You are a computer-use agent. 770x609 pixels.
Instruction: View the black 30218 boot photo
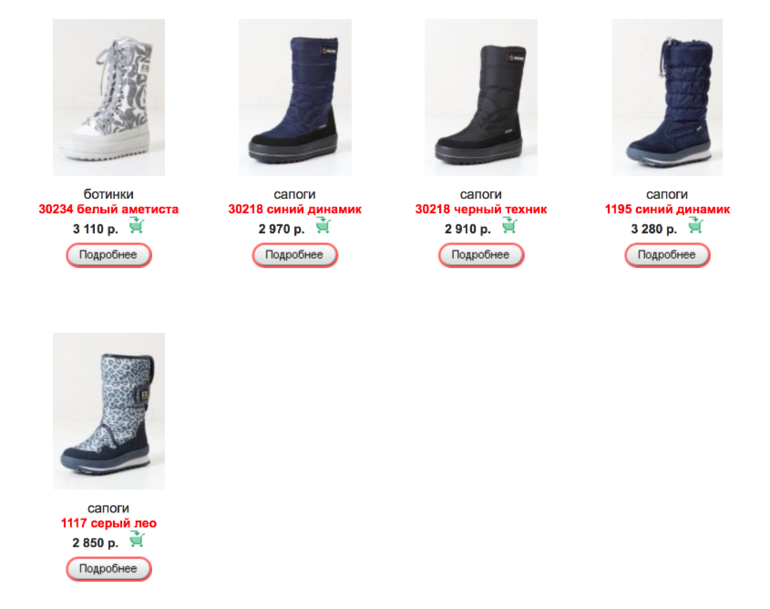tap(481, 97)
